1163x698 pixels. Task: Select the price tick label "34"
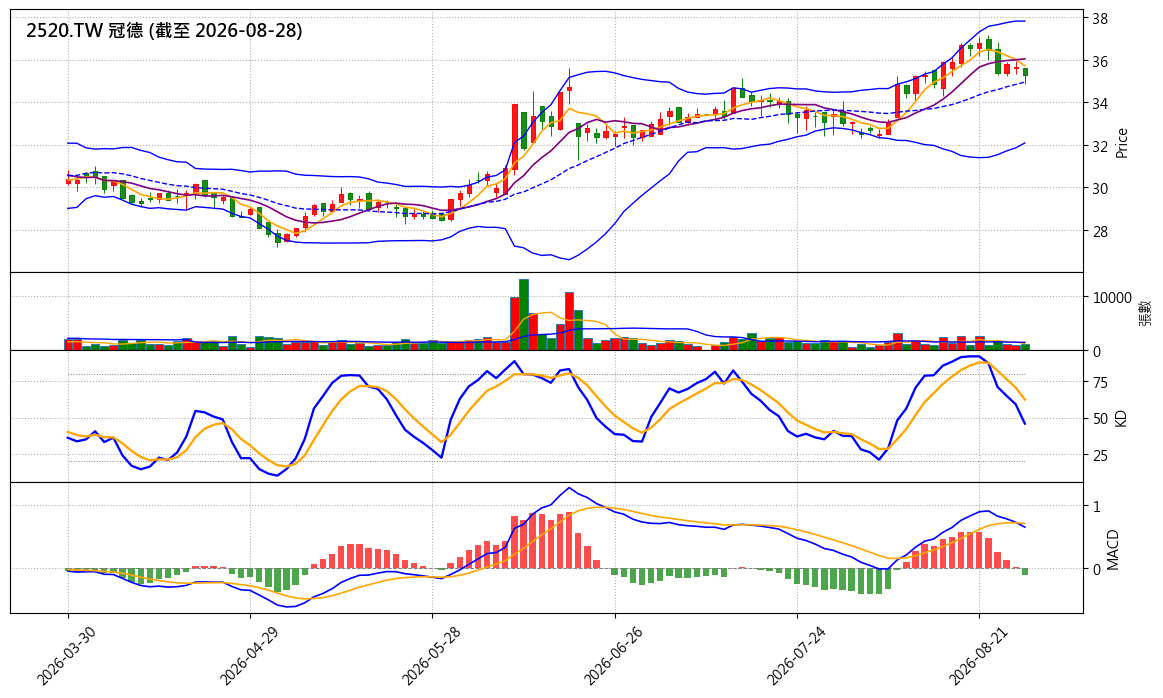(1100, 104)
